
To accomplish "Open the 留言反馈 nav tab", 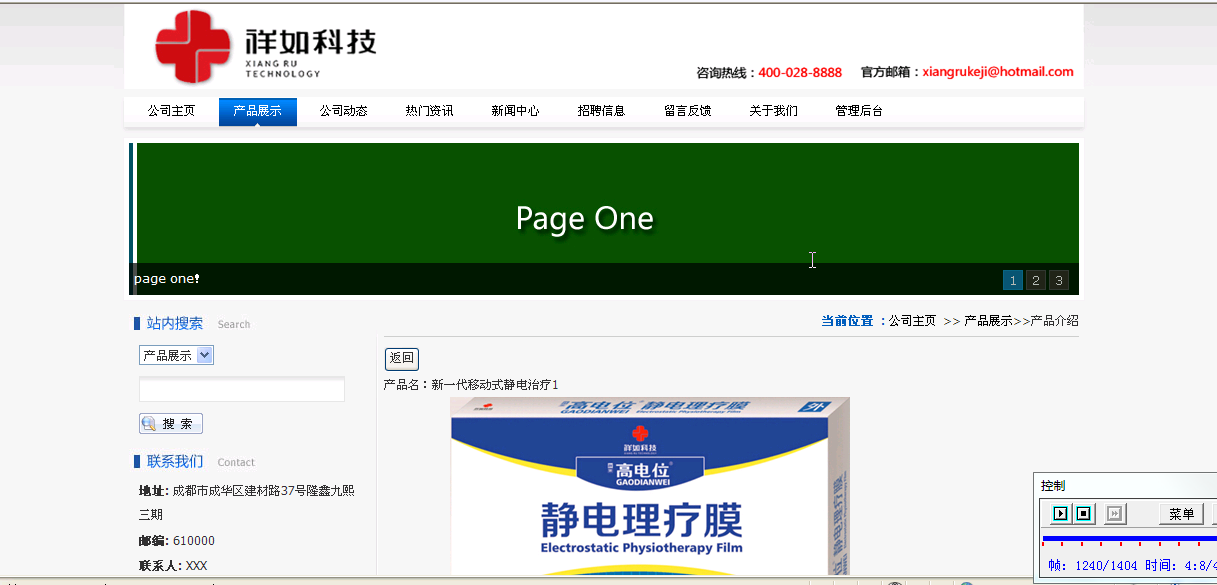I will (x=687, y=111).
